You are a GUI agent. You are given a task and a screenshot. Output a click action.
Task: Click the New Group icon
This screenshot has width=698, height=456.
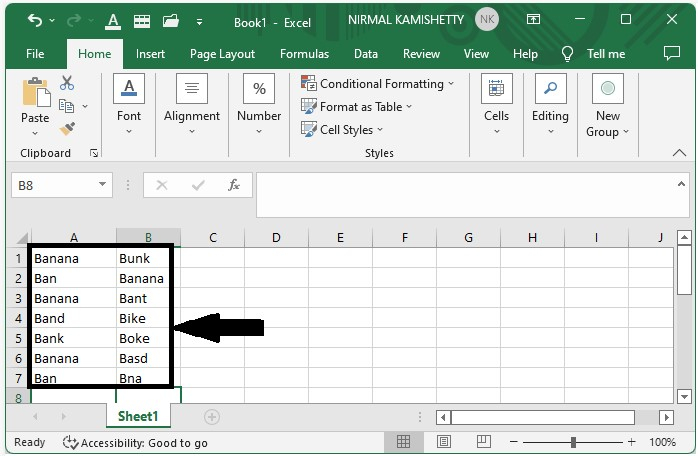coord(607,89)
